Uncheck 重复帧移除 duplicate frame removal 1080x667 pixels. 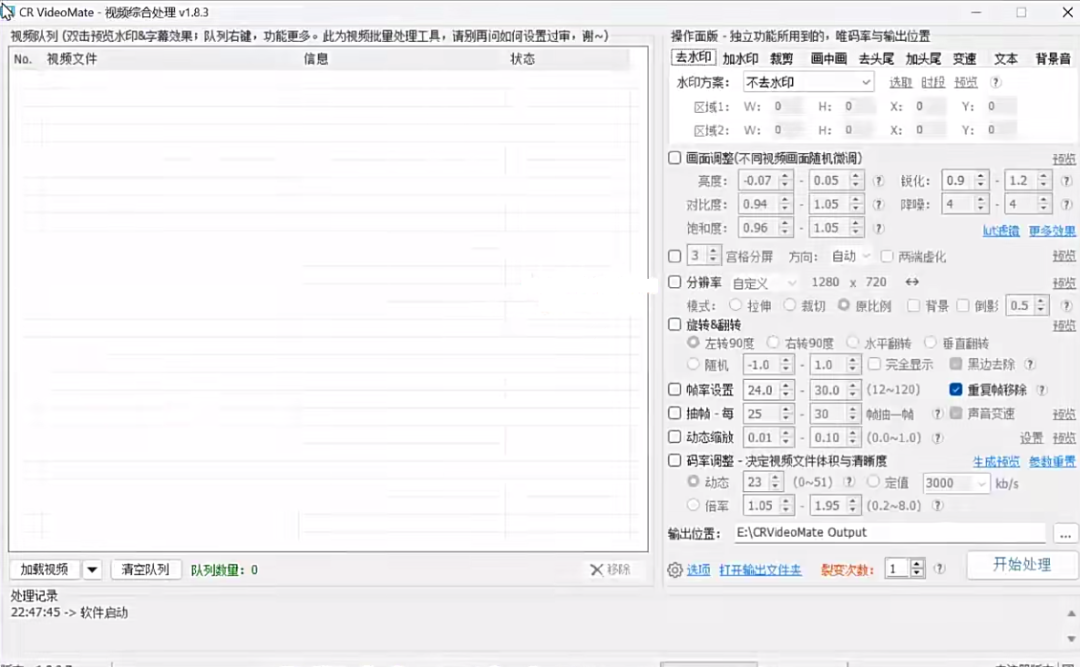(x=955, y=390)
